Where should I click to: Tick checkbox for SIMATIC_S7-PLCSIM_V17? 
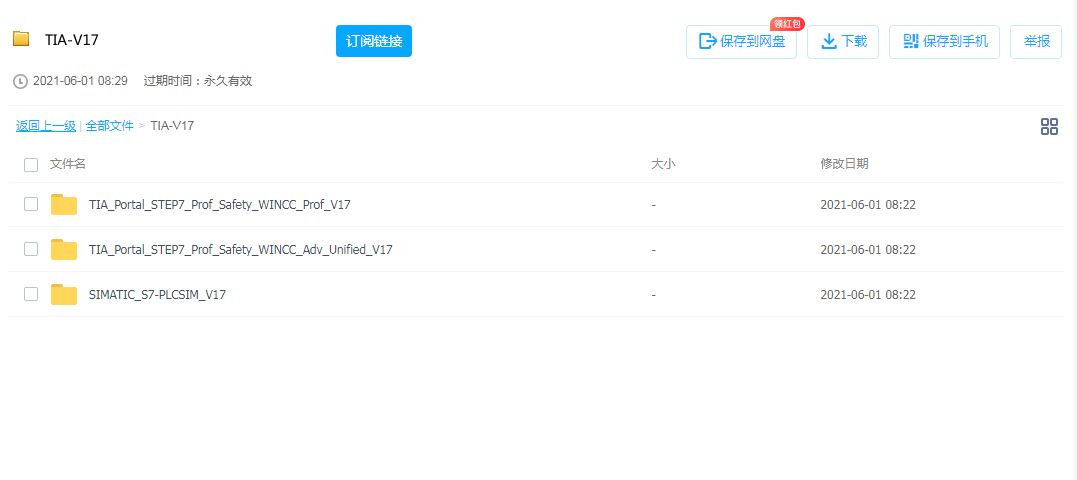click(x=31, y=294)
